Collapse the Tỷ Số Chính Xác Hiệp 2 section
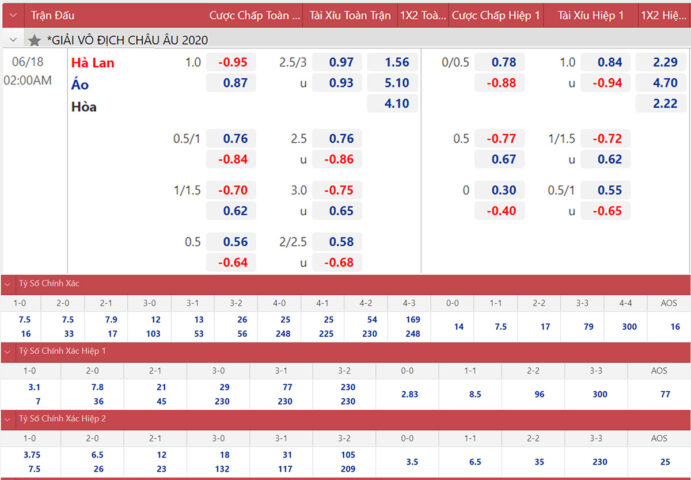 point(8,419)
